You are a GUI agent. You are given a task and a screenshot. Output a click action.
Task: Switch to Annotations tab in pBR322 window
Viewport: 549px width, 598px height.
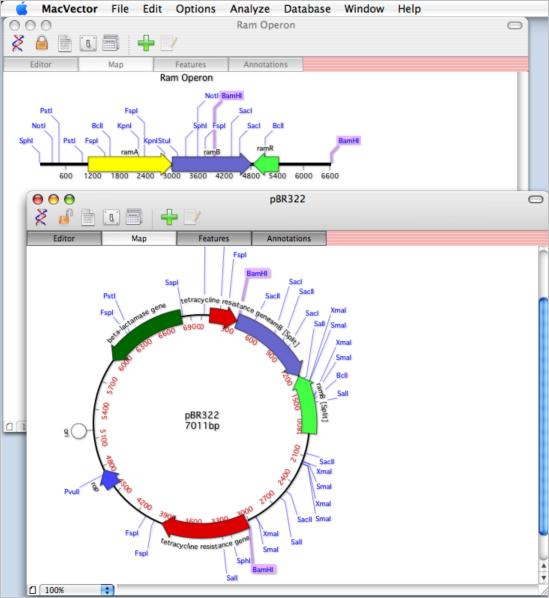pos(289,238)
